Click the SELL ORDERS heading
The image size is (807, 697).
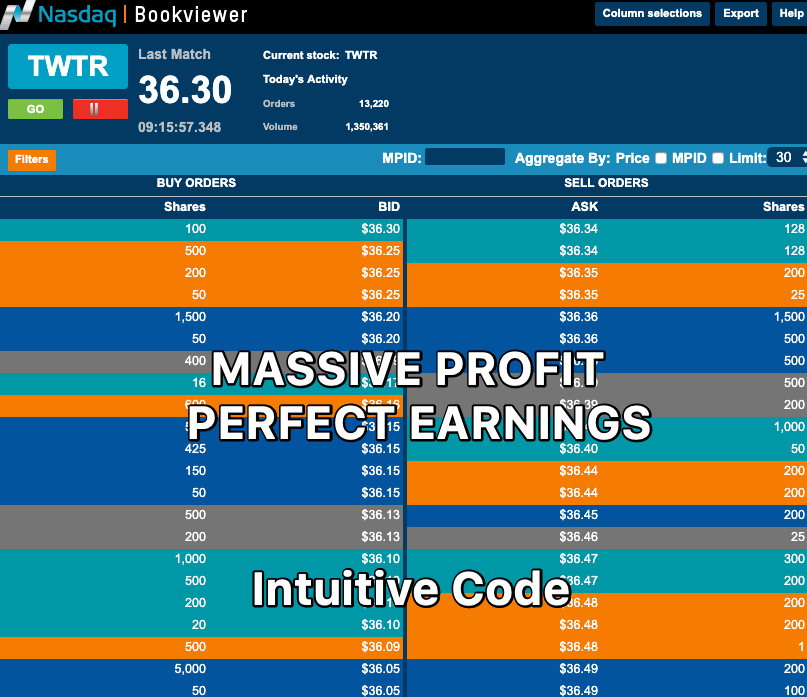pyautogui.click(x=606, y=183)
